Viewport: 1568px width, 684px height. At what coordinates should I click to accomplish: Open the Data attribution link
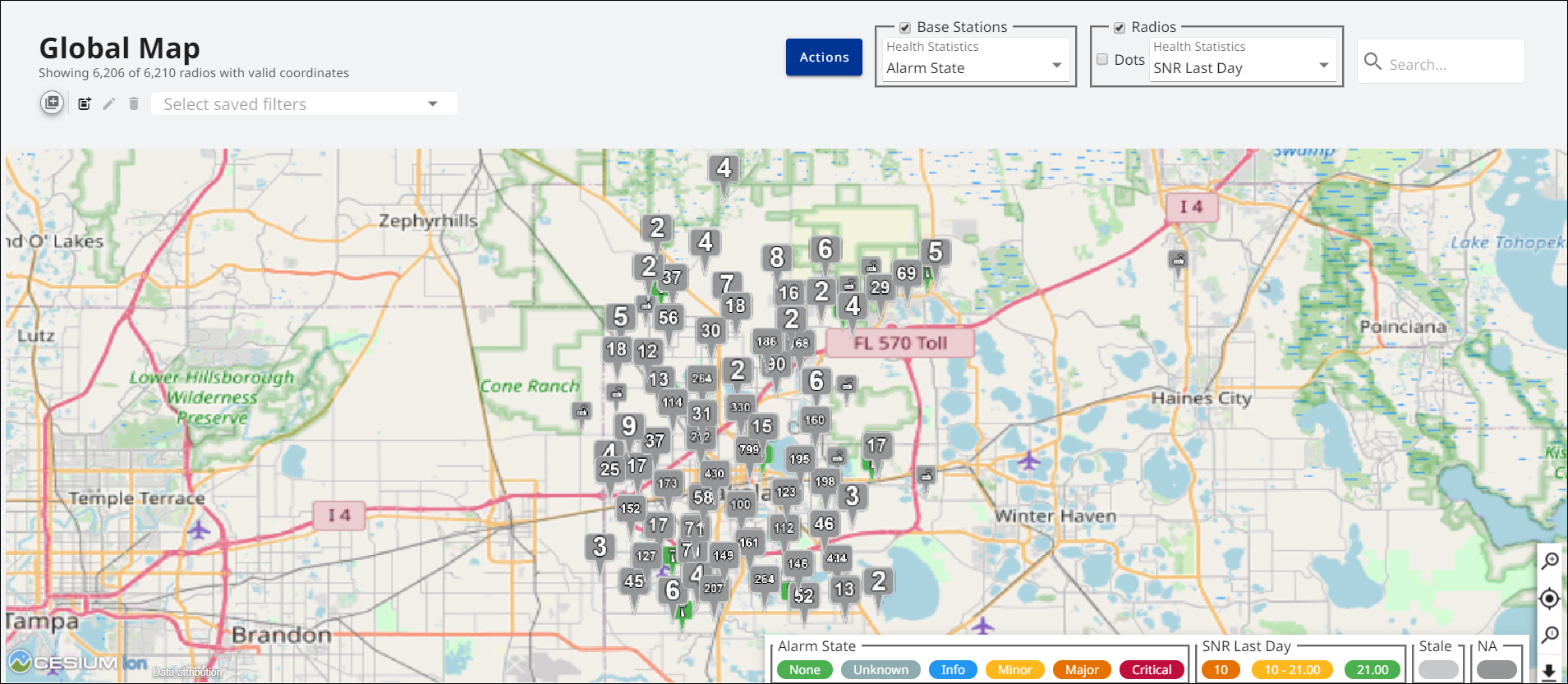pos(187,672)
